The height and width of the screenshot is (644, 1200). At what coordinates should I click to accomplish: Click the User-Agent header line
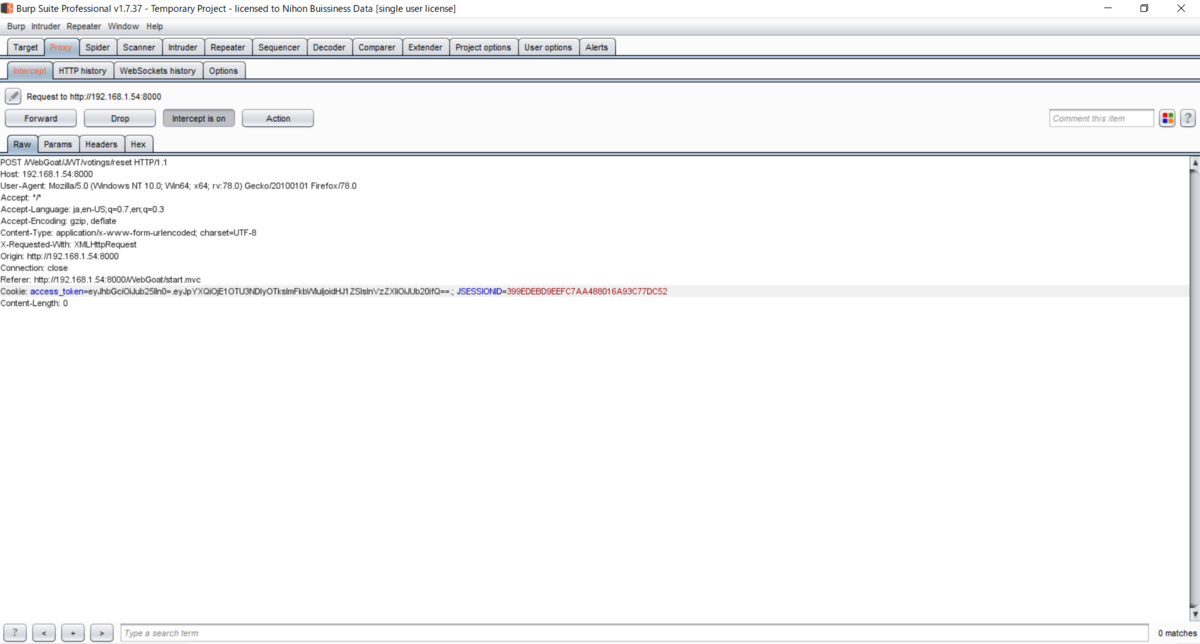(178, 186)
